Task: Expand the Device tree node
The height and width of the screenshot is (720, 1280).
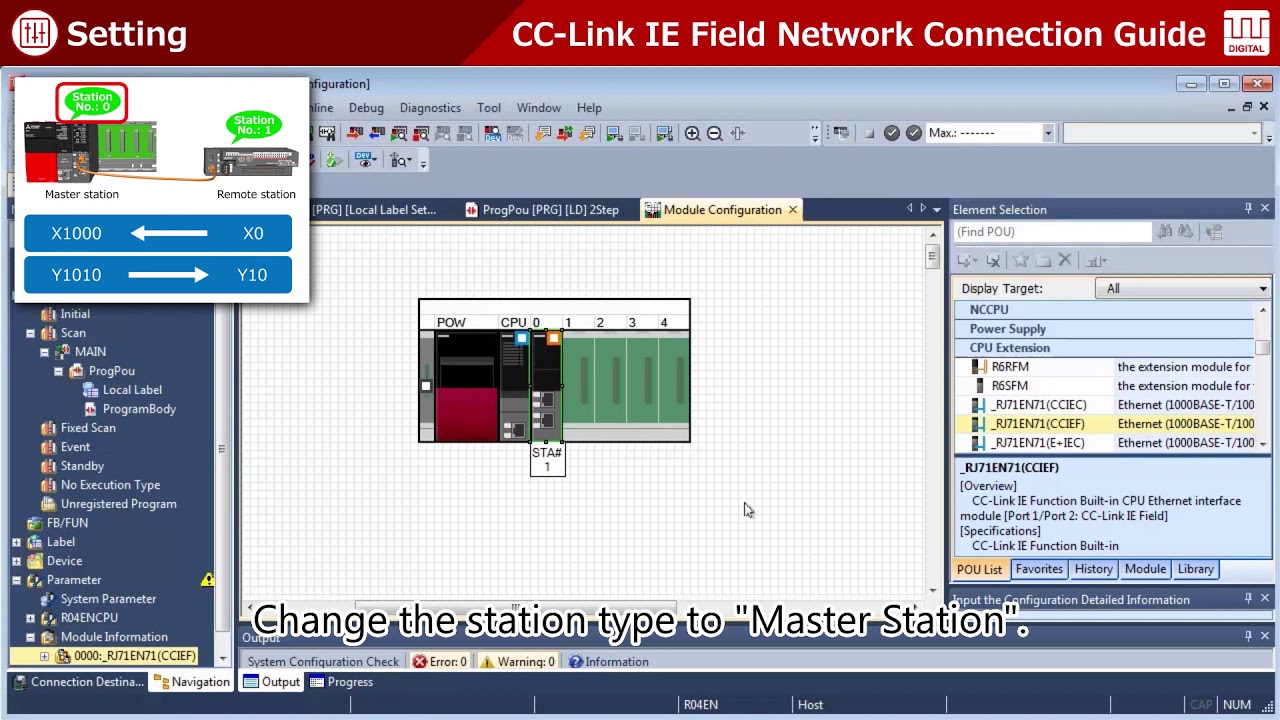Action: coord(16,561)
